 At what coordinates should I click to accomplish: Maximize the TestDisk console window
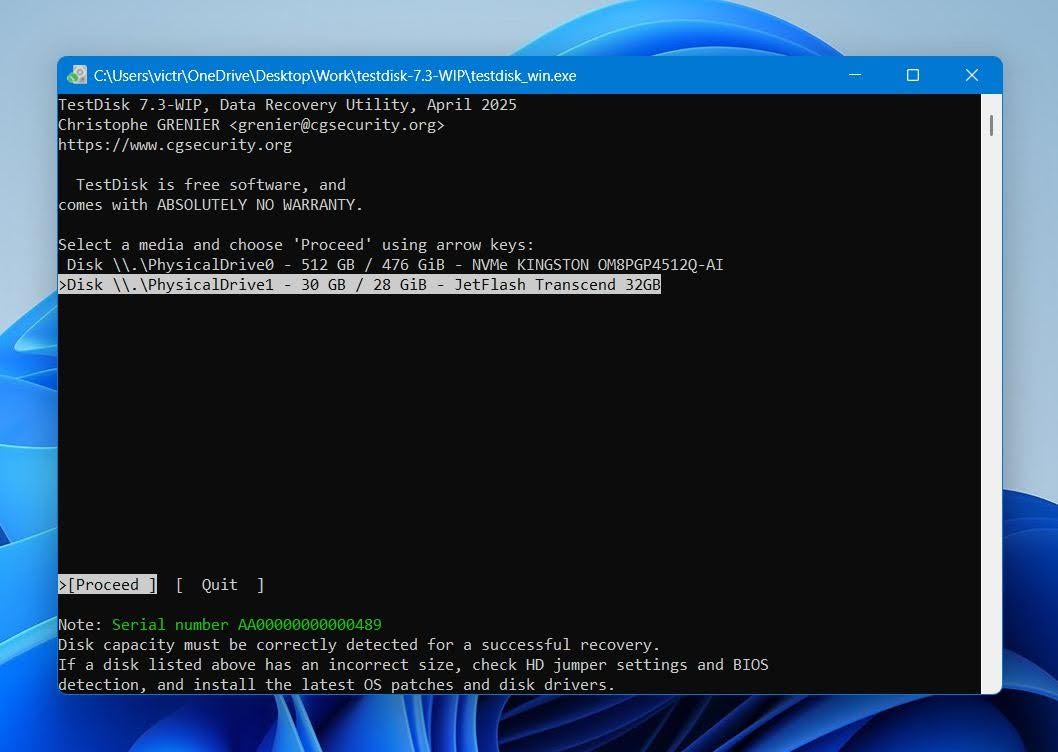(x=913, y=75)
